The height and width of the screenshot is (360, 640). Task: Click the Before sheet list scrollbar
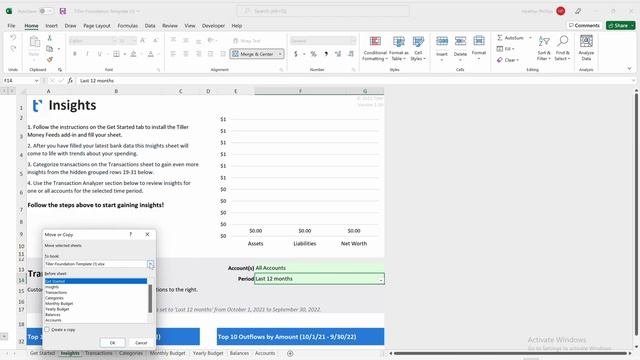coord(150,300)
